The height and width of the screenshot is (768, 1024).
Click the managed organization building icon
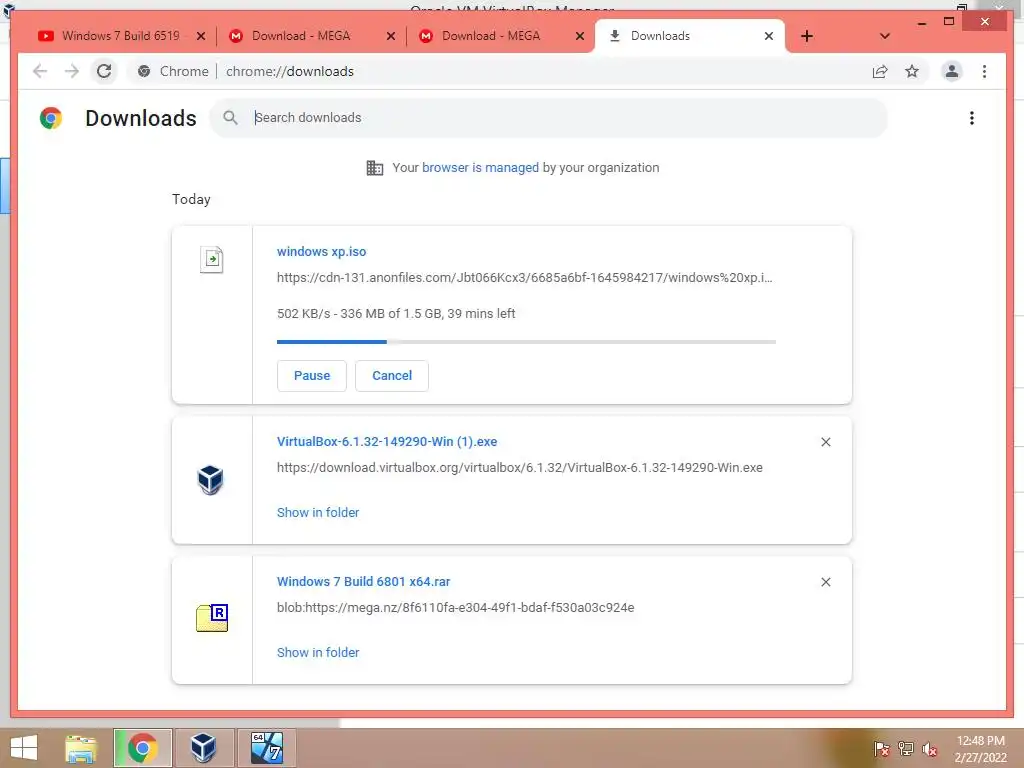[375, 168]
